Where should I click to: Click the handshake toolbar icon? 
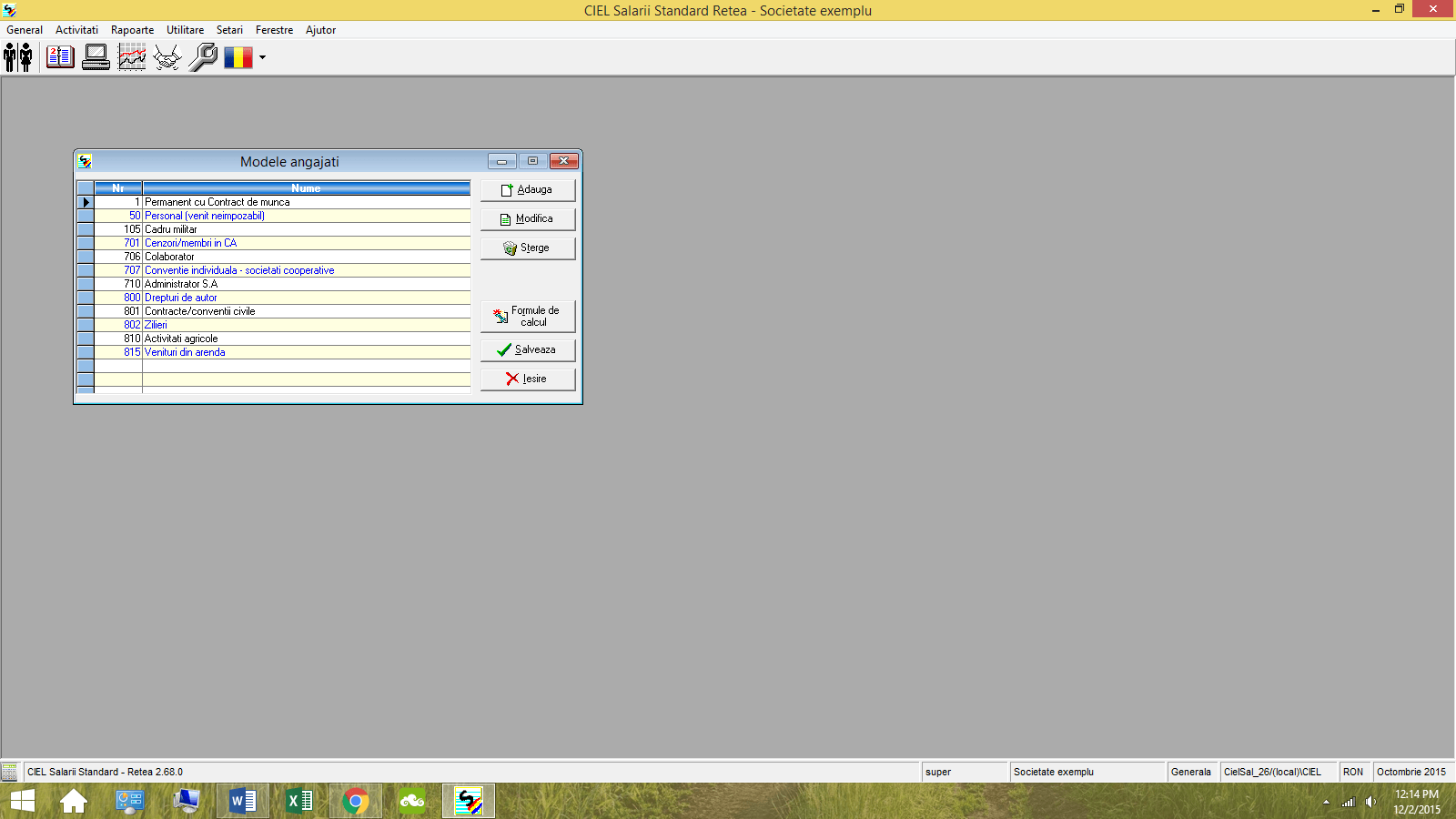coord(167,57)
